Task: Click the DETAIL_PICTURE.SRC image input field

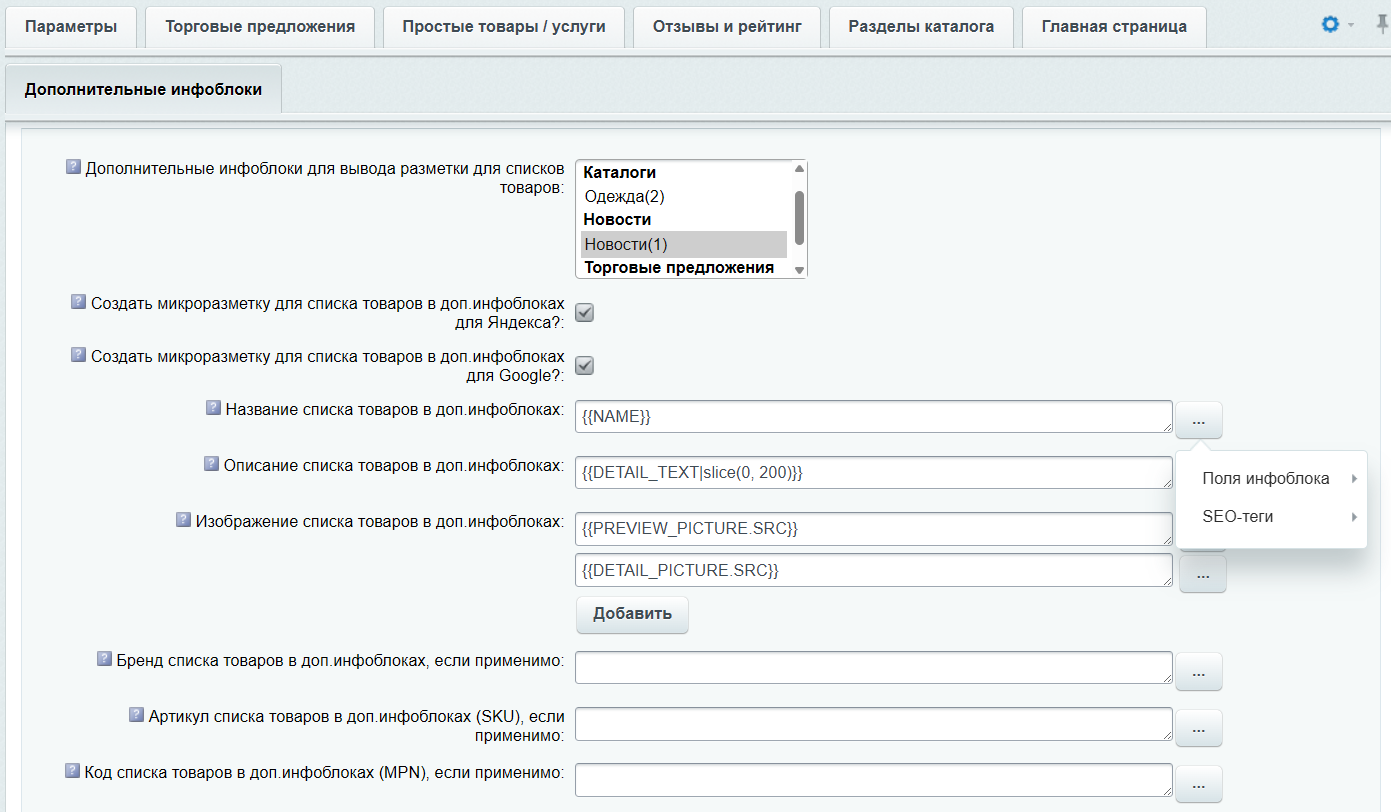Action: click(x=874, y=571)
